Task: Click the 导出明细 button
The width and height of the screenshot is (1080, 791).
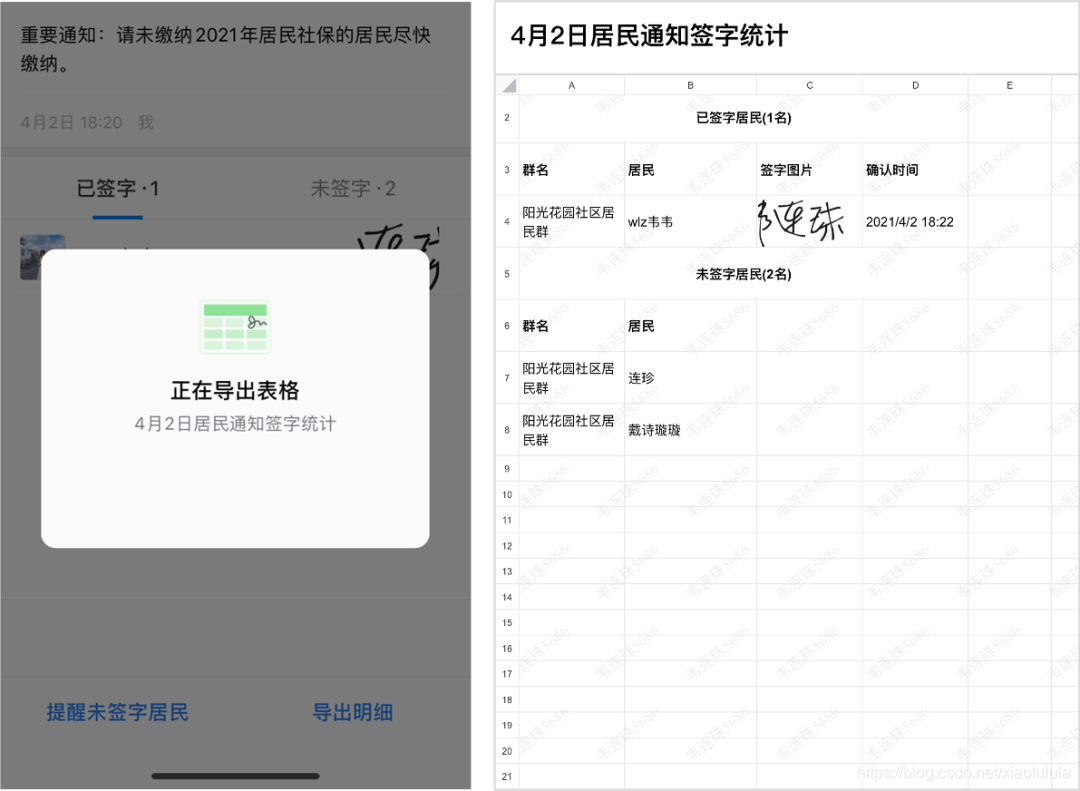Action: (x=353, y=712)
